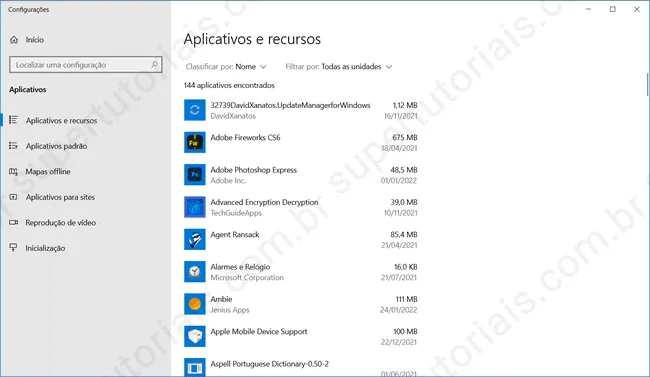Click the vertical scrollbar of the app list
Screen dimensions: 650x377
648,85
